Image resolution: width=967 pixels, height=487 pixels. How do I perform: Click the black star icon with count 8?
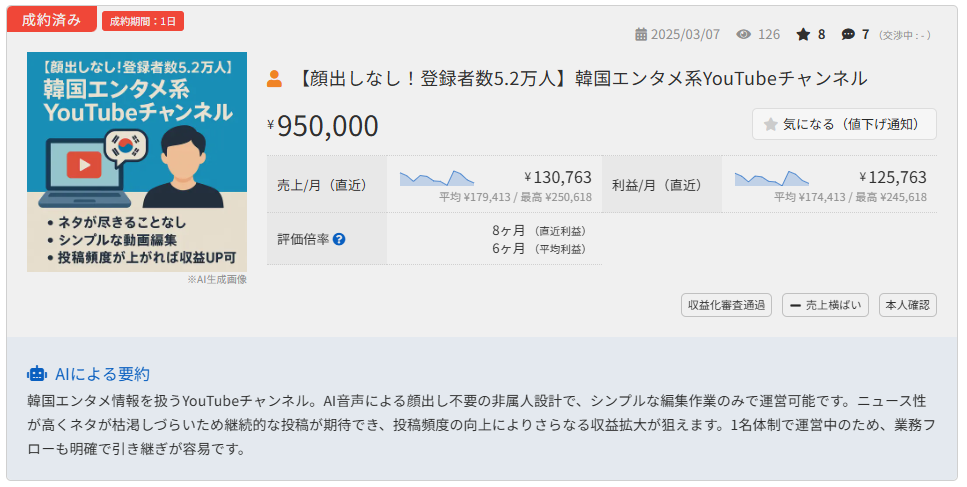pos(803,34)
